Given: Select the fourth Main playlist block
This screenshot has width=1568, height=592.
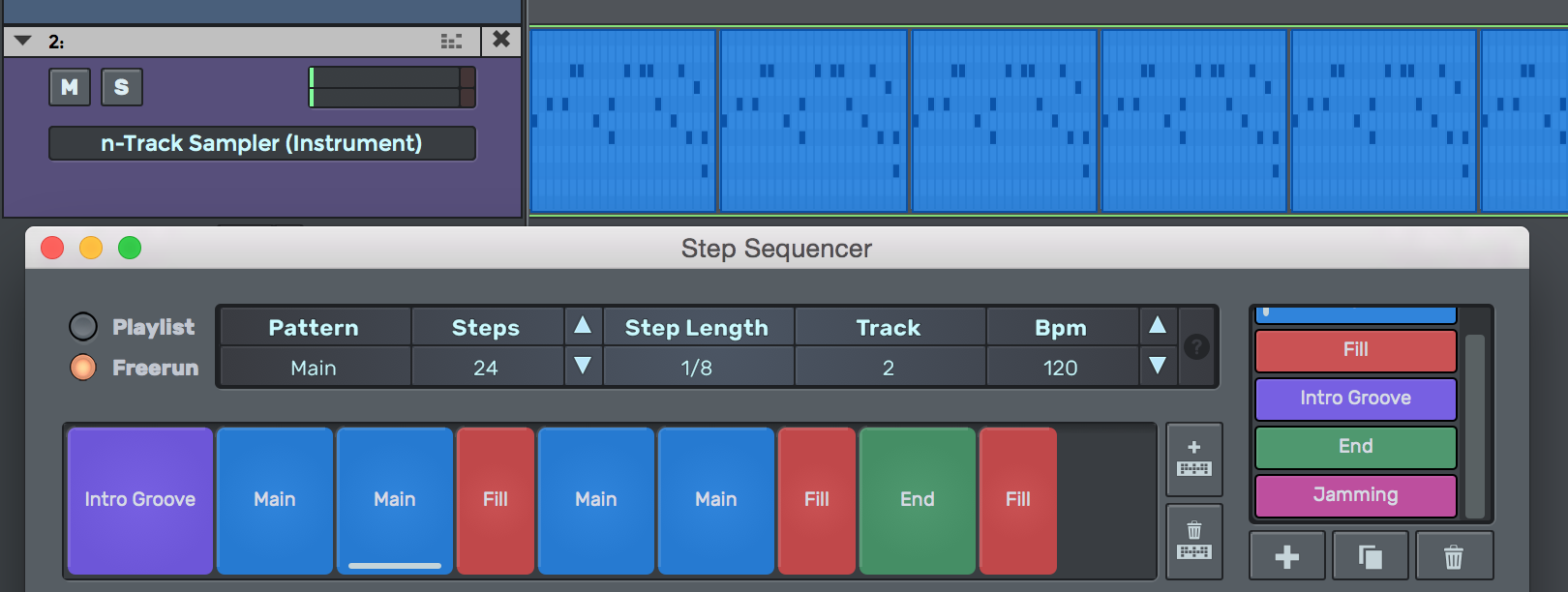Looking at the screenshot, I should click(716, 500).
